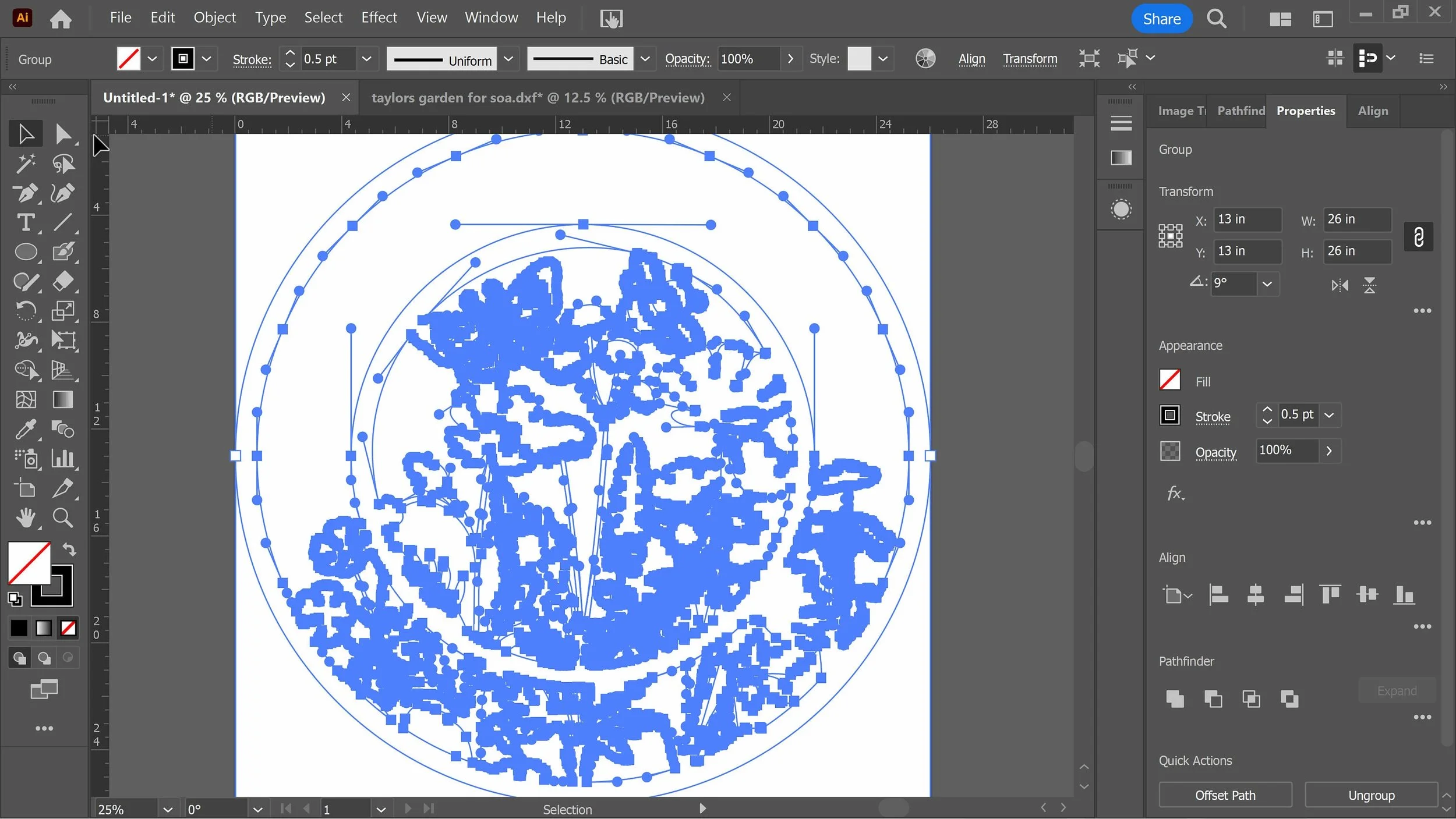Toggle constrain width and height proportions
Image resolution: width=1456 pixels, height=819 pixels.
[1419, 236]
